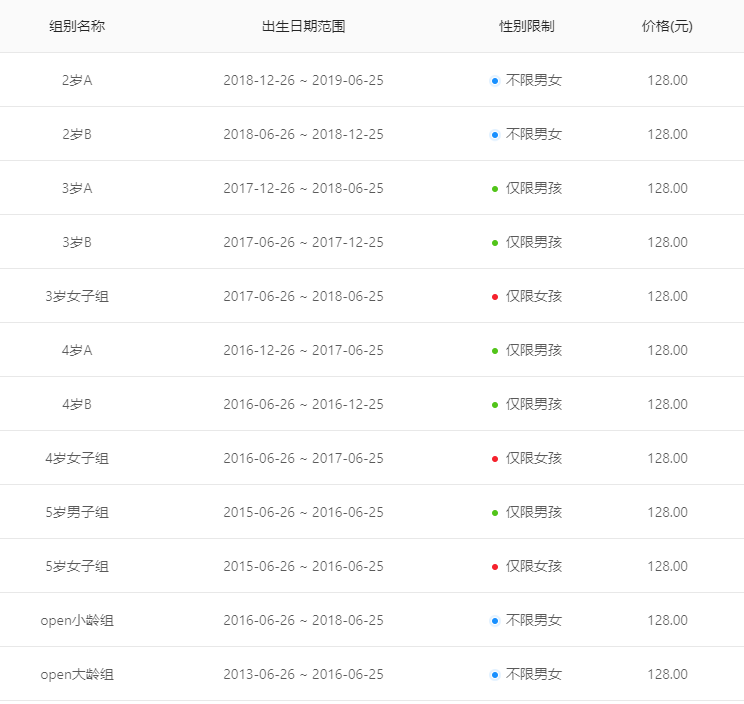Screen dimensions: 744x704
Task: Select the 5岁男子组 group name cell
Action: pyautogui.click(x=77, y=513)
